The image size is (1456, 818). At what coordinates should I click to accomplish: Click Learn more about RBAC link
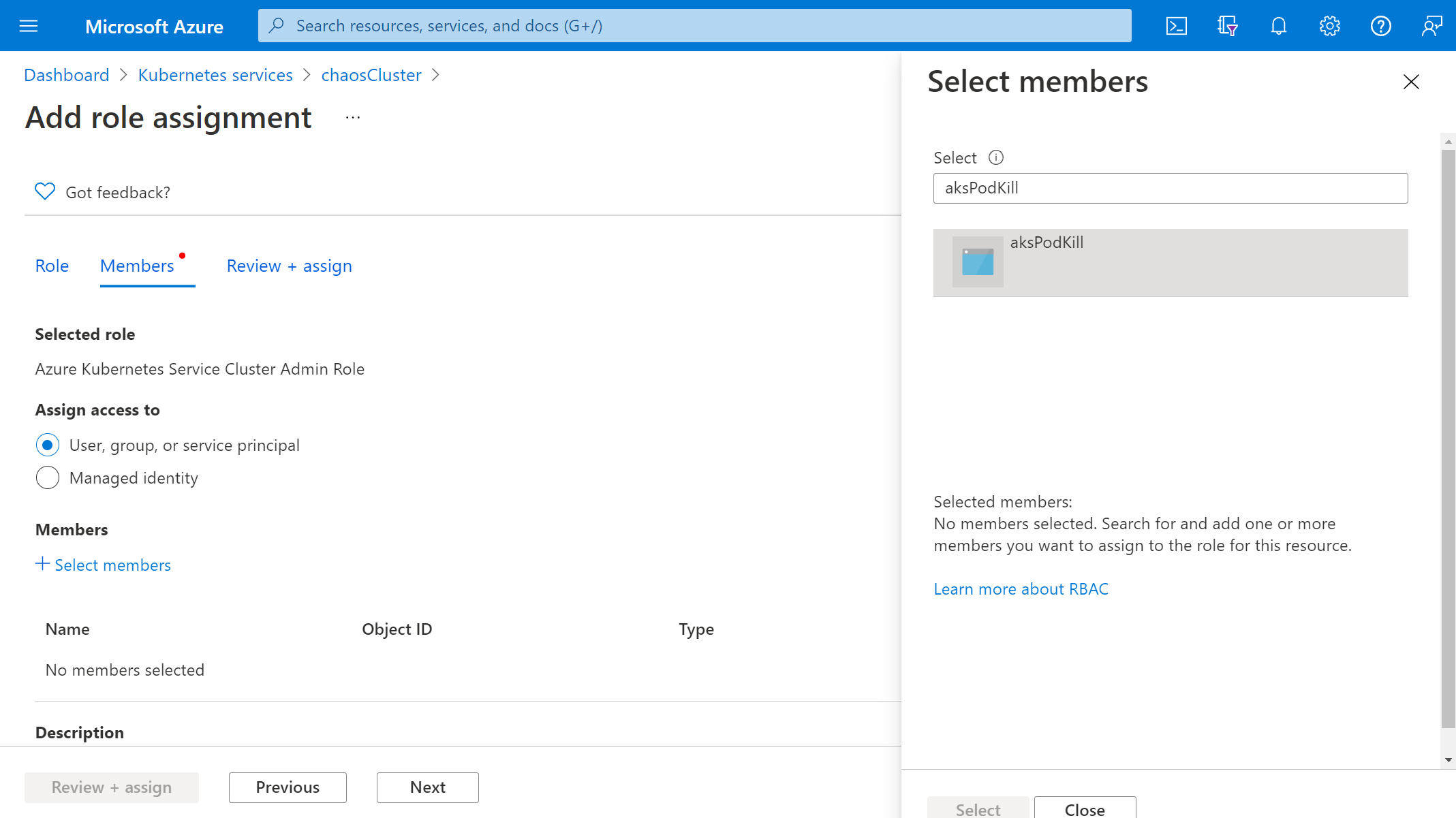coord(1020,588)
